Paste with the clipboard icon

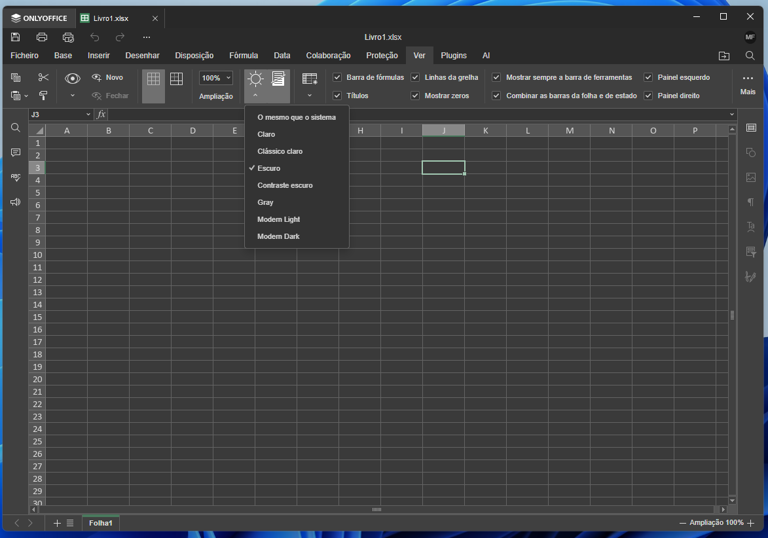(x=16, y=96)
